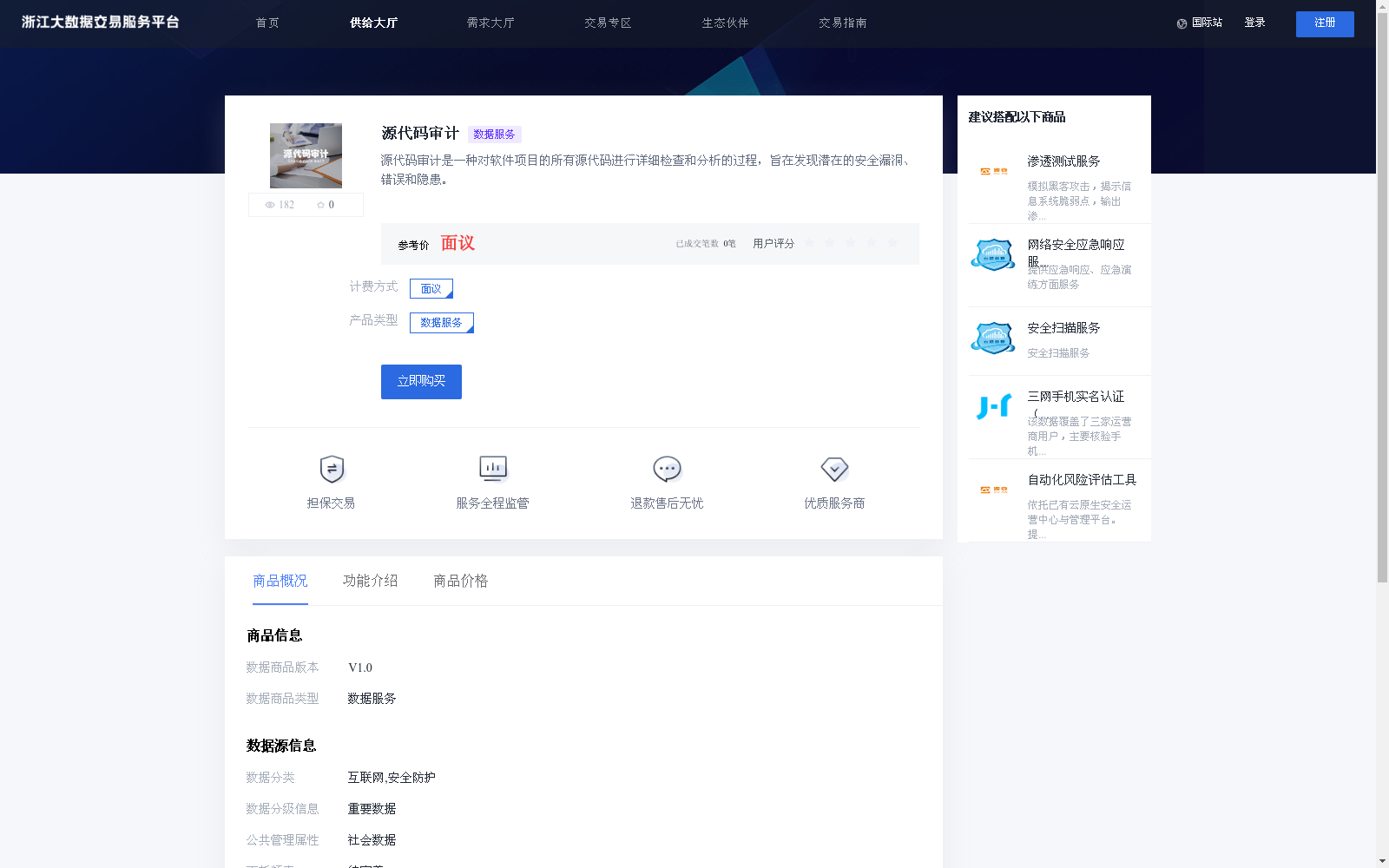Open 需求大厅 in the top navigation
The image size is (1389, 868).
pyautogui.click(x=490, y=23)
